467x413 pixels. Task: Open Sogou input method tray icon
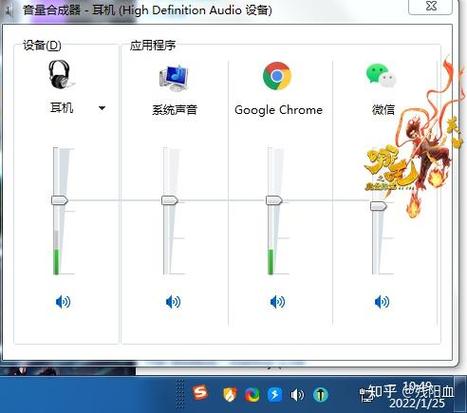click(200, 393)
